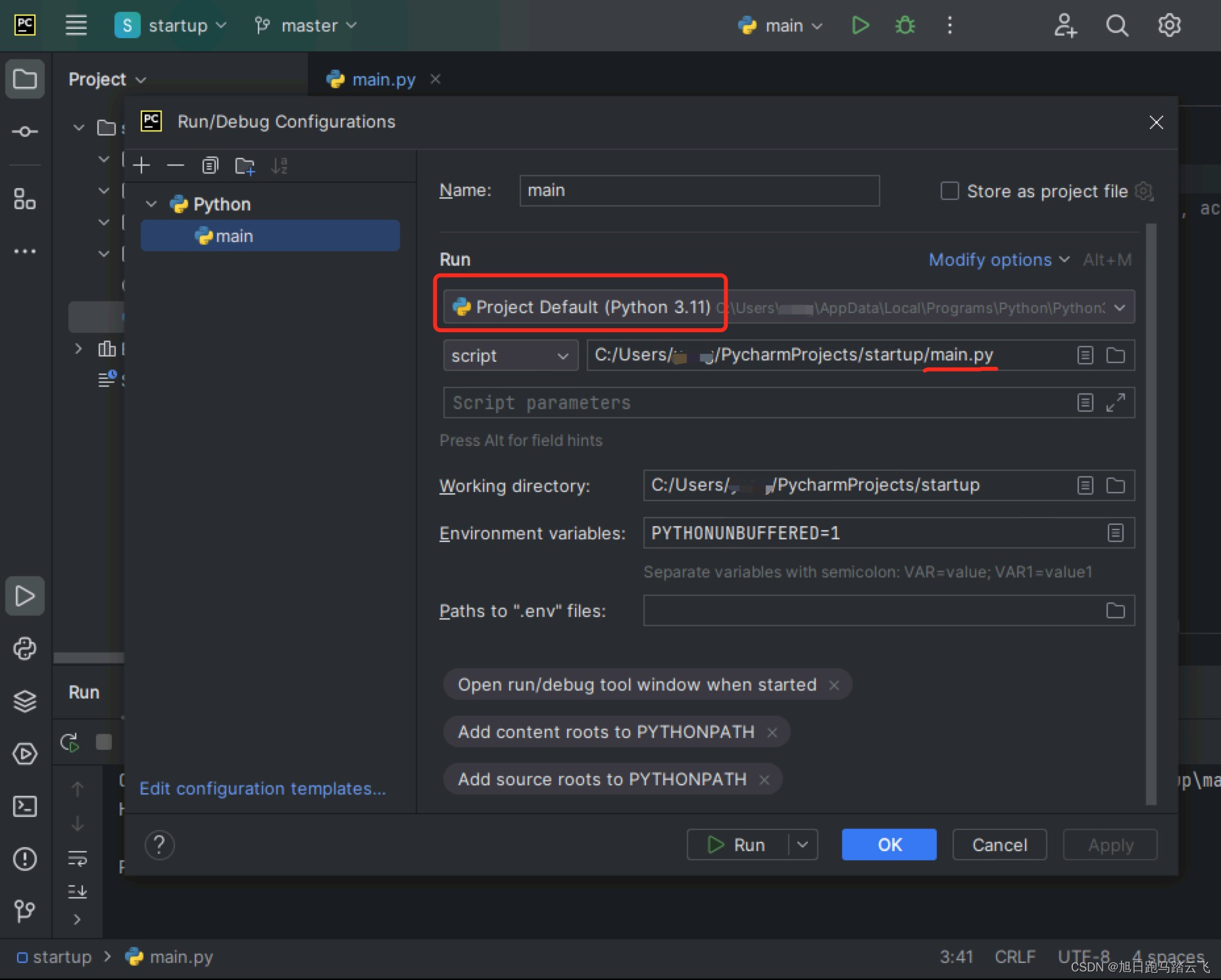
Task: Click the Apply button
Action: (x=1110, y=845)
